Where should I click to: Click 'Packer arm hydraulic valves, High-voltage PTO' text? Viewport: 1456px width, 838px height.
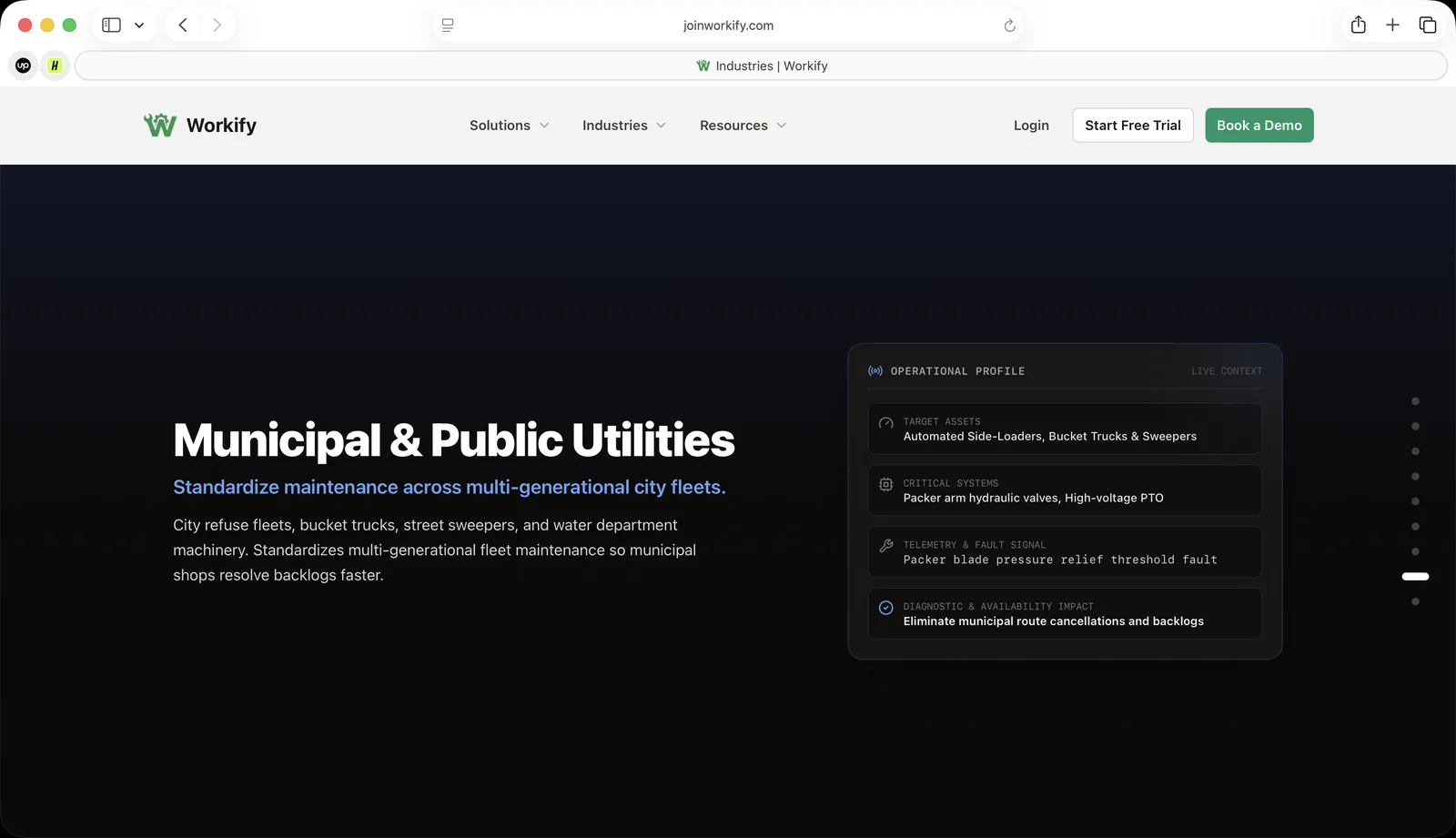pyautogui.click(x=1034, y=499)
